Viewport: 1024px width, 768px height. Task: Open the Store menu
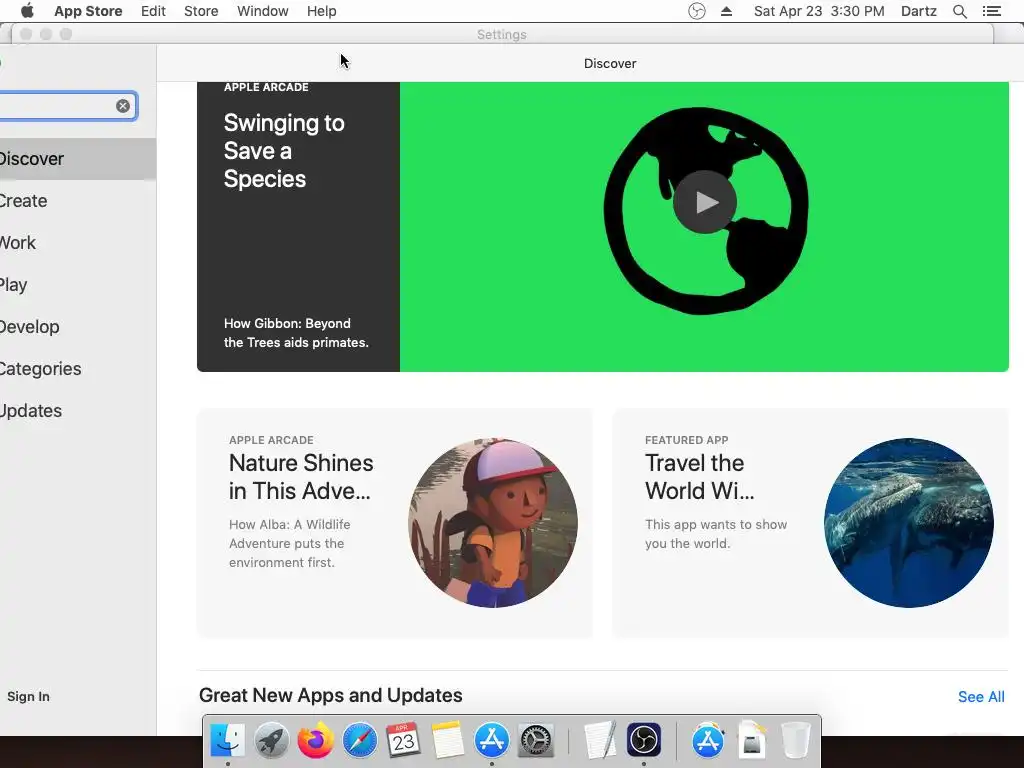201,11
